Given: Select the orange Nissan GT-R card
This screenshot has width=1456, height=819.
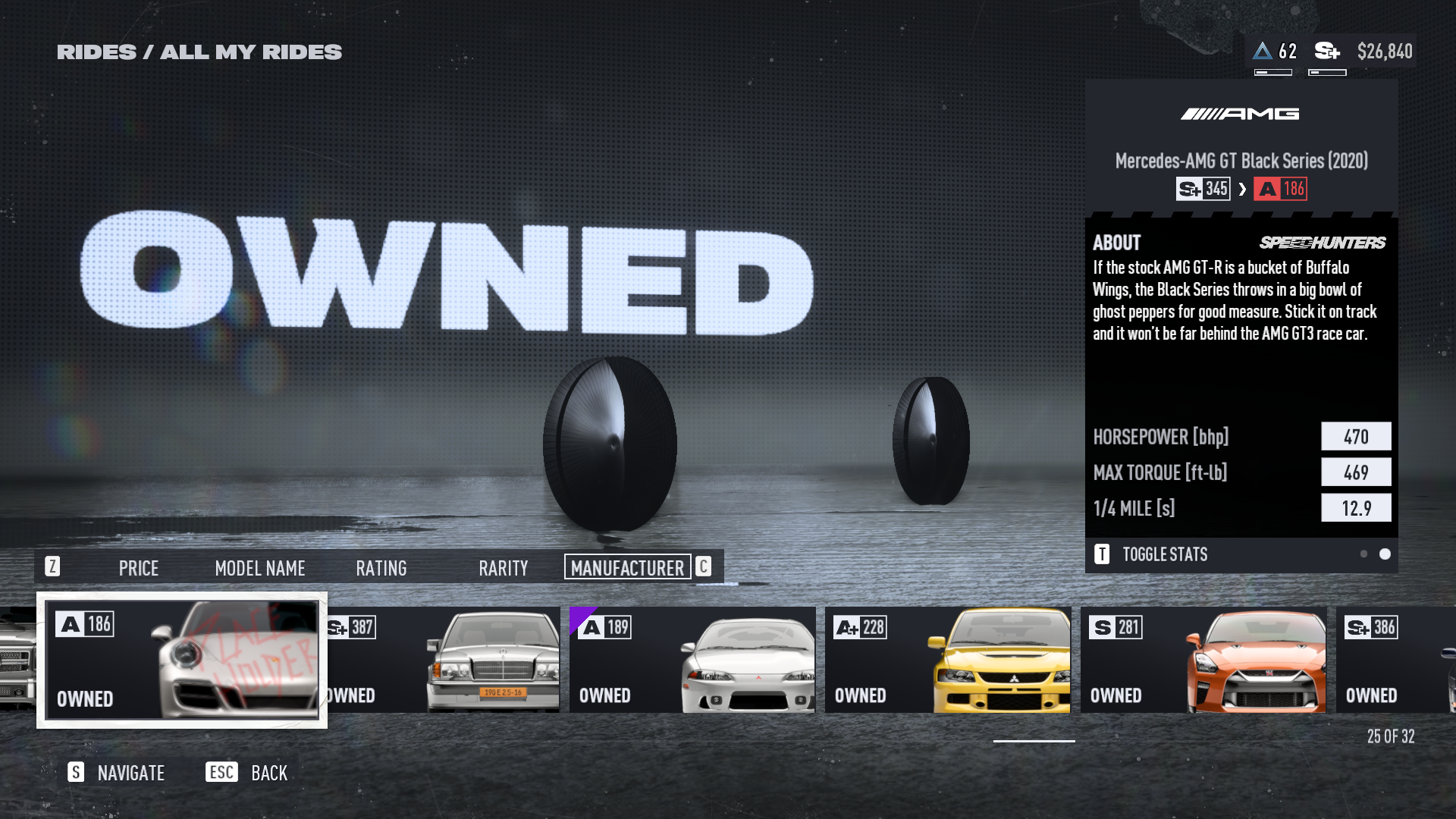Looking at the screenshot, I should pos(1203,659).
